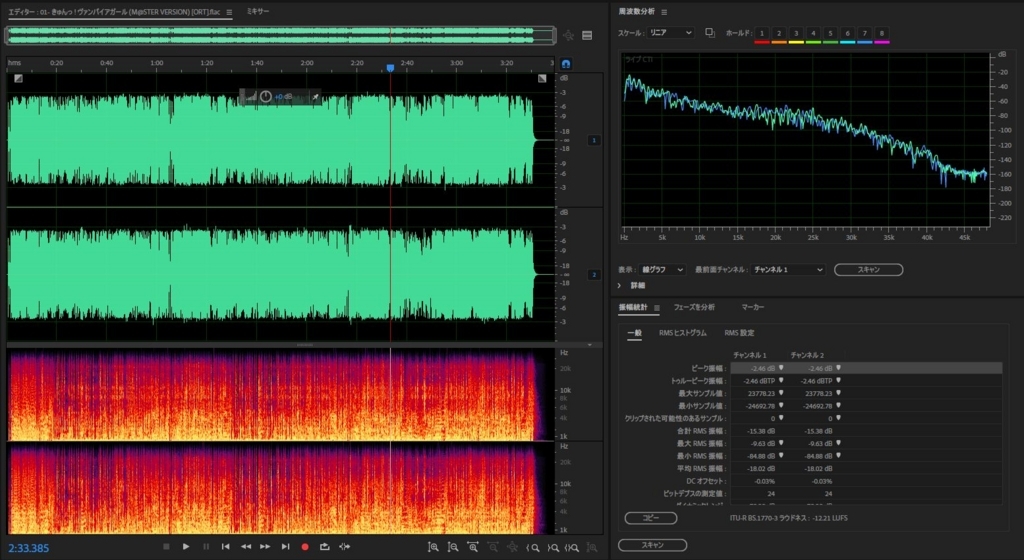Click the rewind button
This screenshot has height=560, width=1024.
pos(246,547)
